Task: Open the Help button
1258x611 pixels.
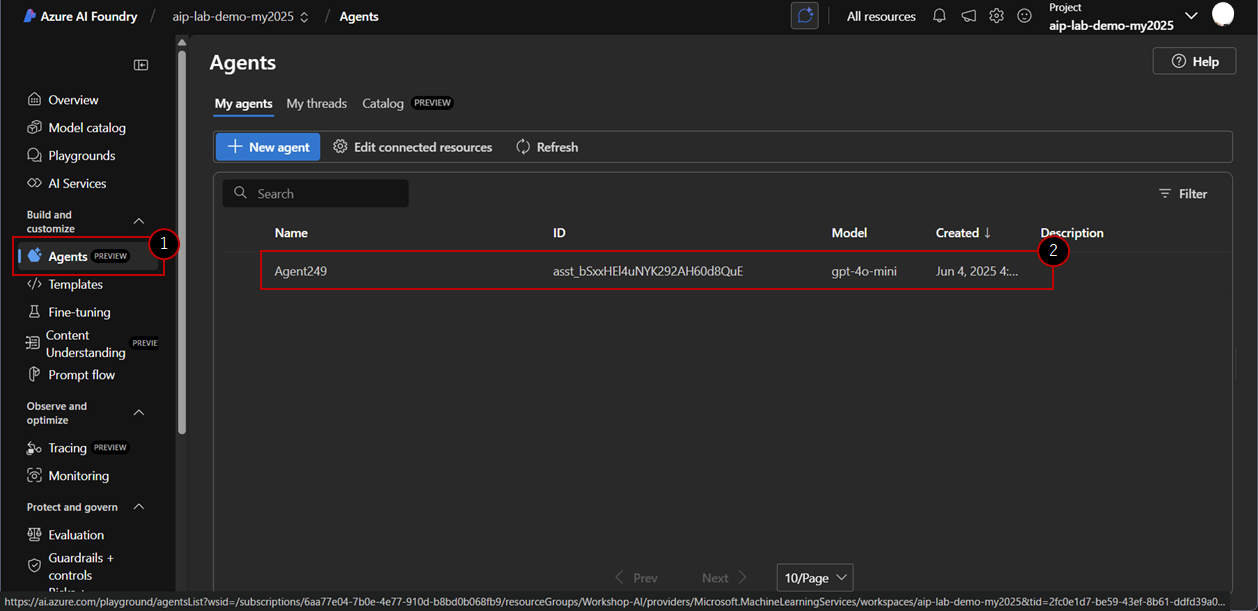Action: (x=1194, y=62)
